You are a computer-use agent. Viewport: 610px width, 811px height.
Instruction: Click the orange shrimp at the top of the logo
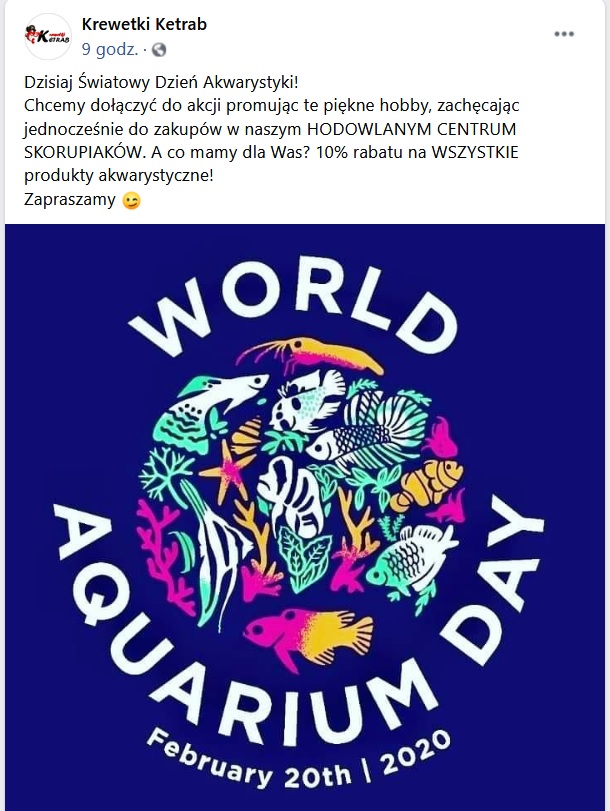tap(310, 353)
